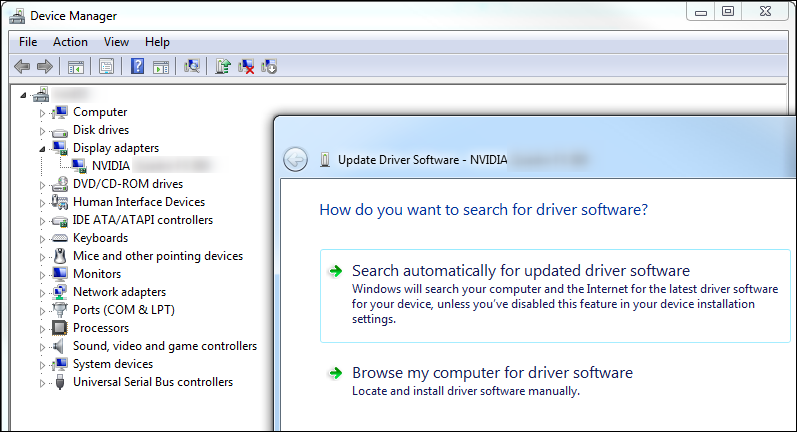Viewport: 797px width, 432px height.
Task: Select the 'Network adapters' label
Action: [119, 292]
